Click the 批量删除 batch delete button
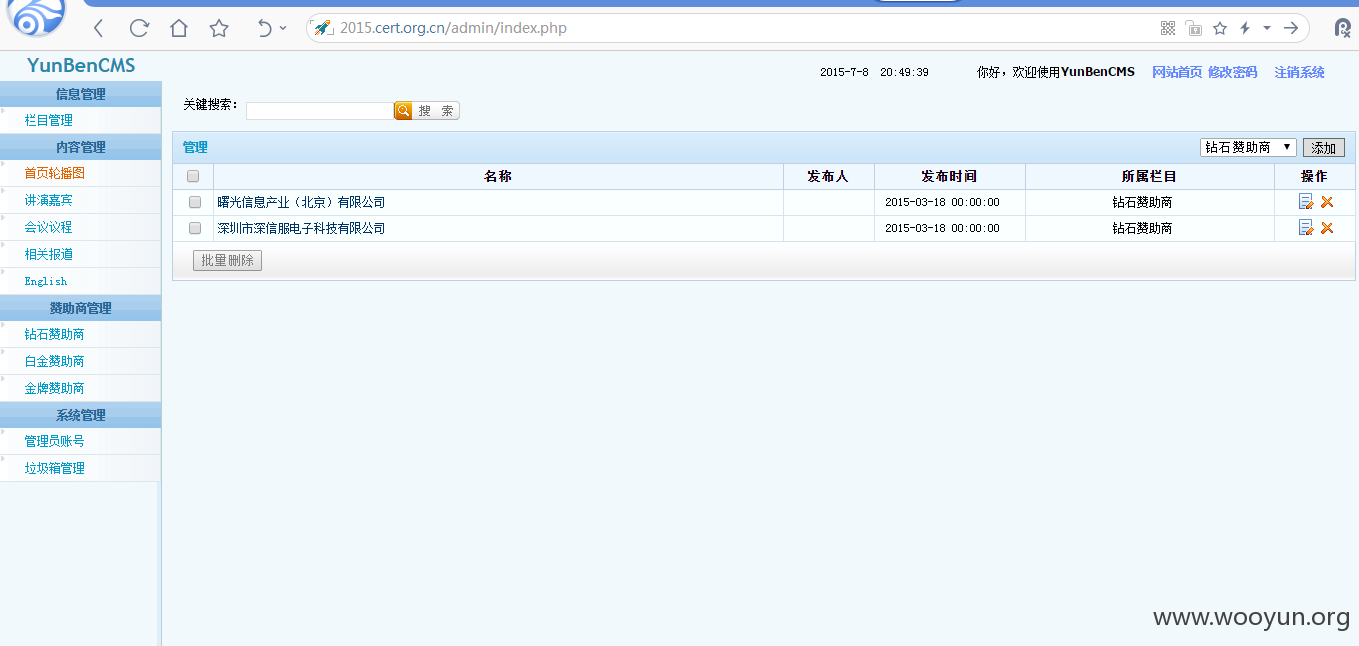 [x=227, y=260]
